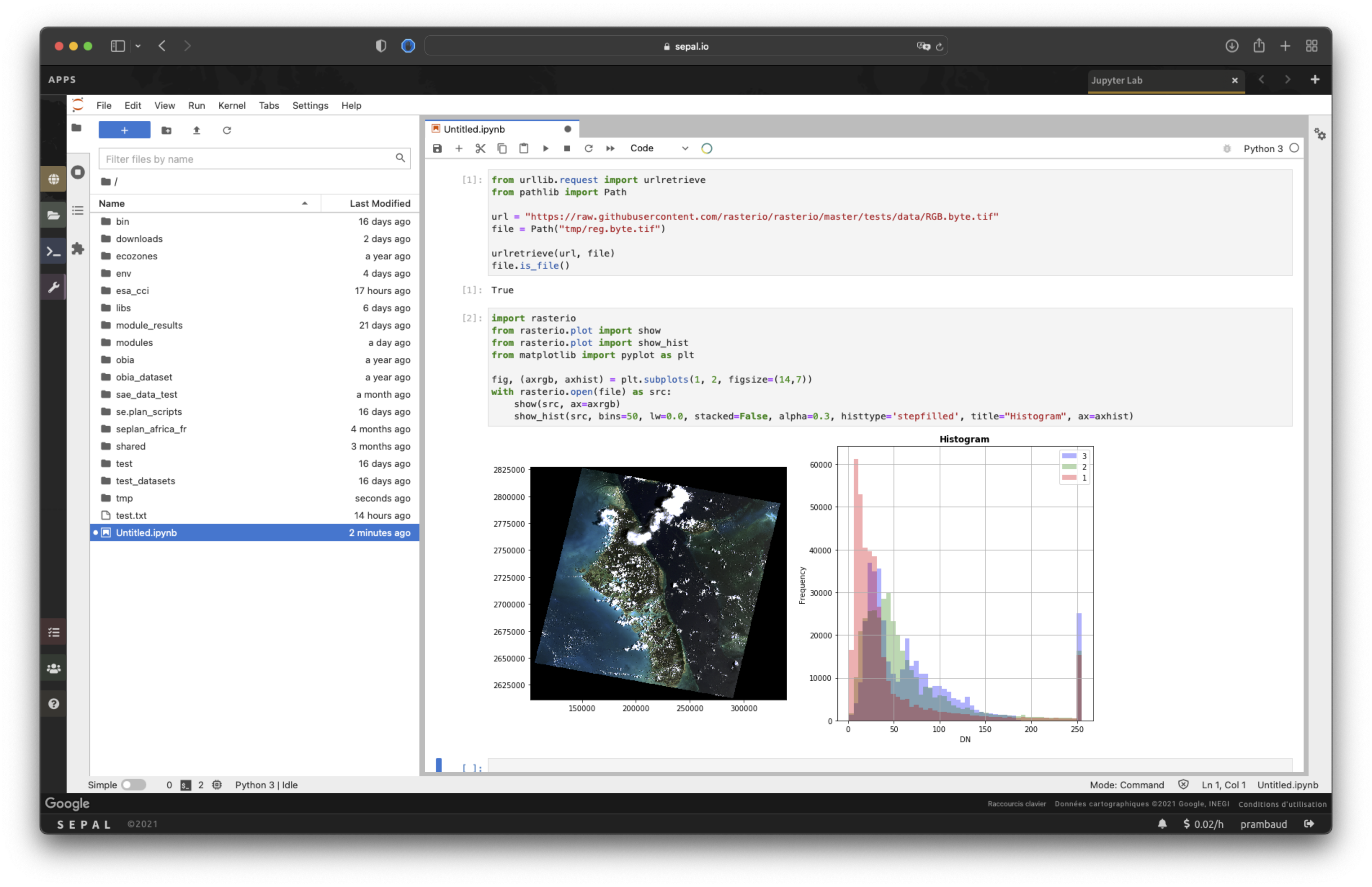This screenshot has height=887, width=1372.
Task: Open the tmp folder
Action: [x=124, y=498]
